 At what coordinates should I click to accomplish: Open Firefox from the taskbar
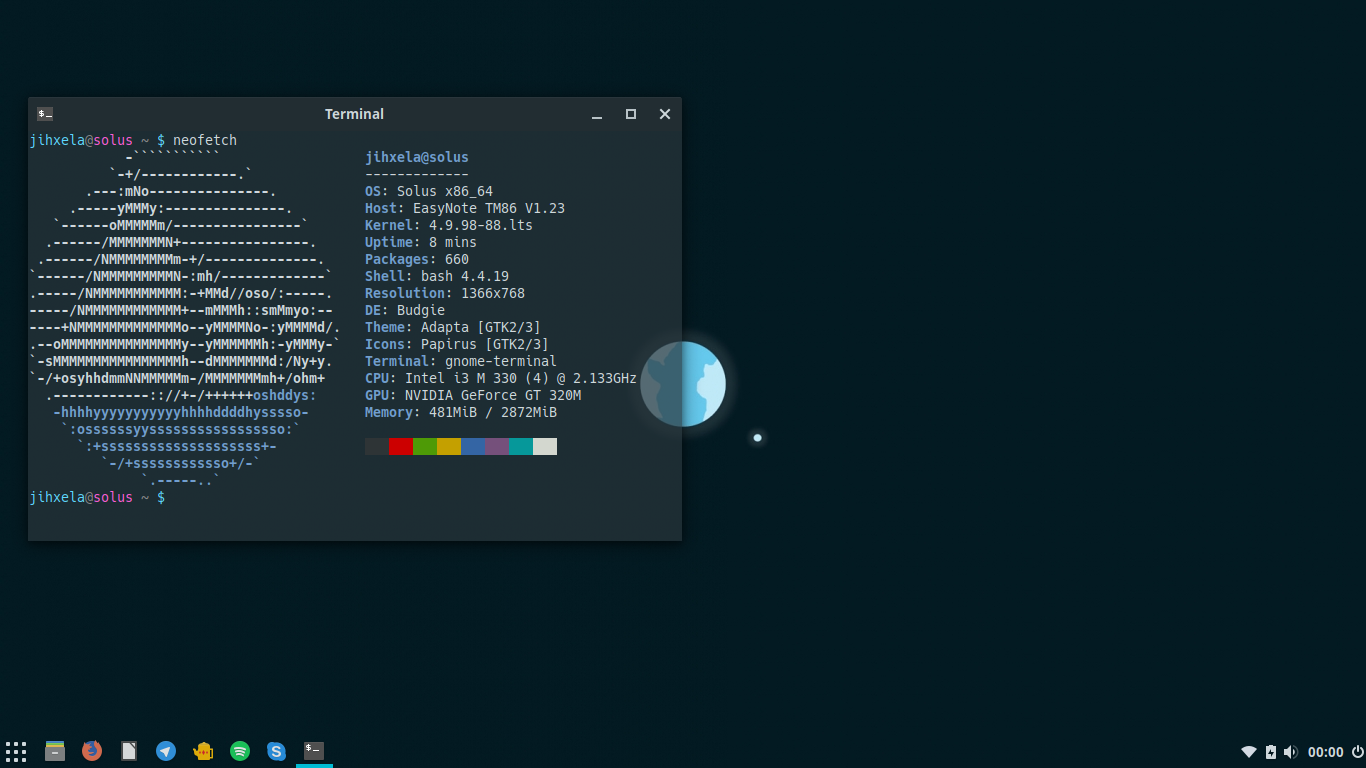[x=92, y=751]
